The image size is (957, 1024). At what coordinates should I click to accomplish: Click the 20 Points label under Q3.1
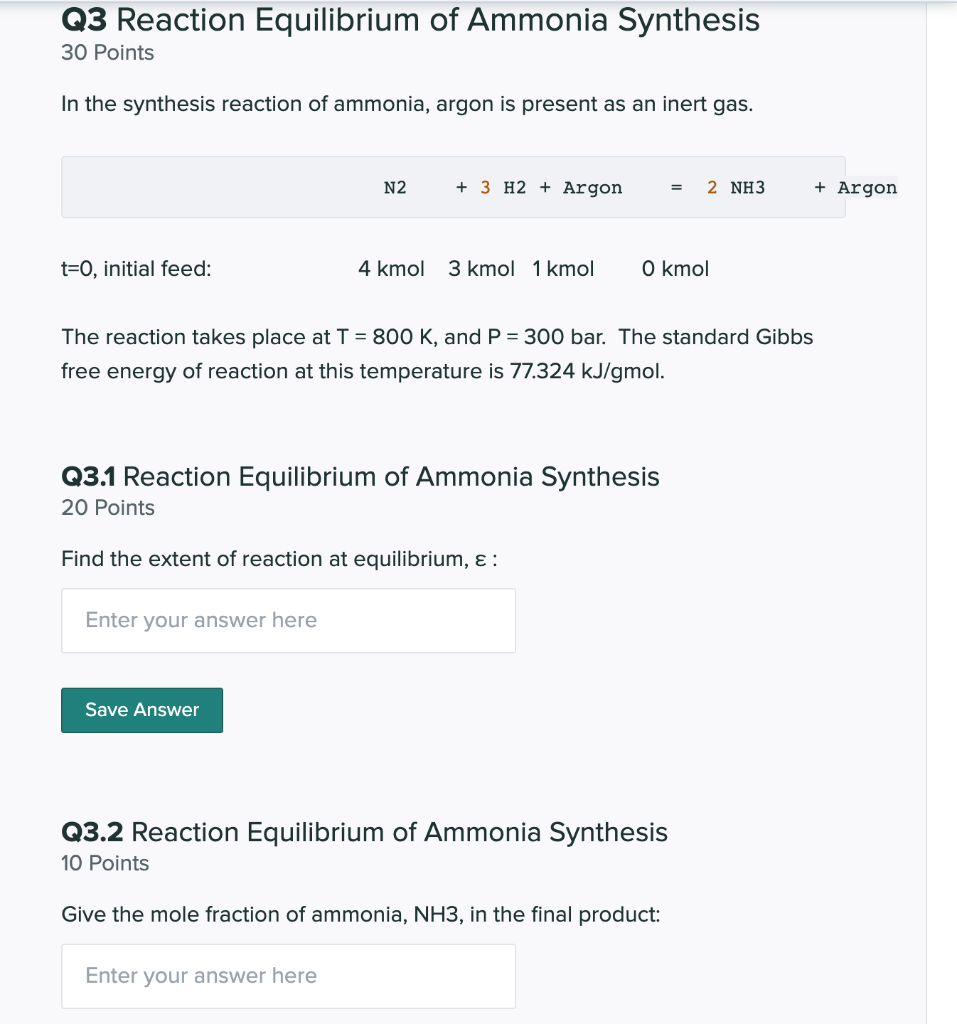[107, 508]
